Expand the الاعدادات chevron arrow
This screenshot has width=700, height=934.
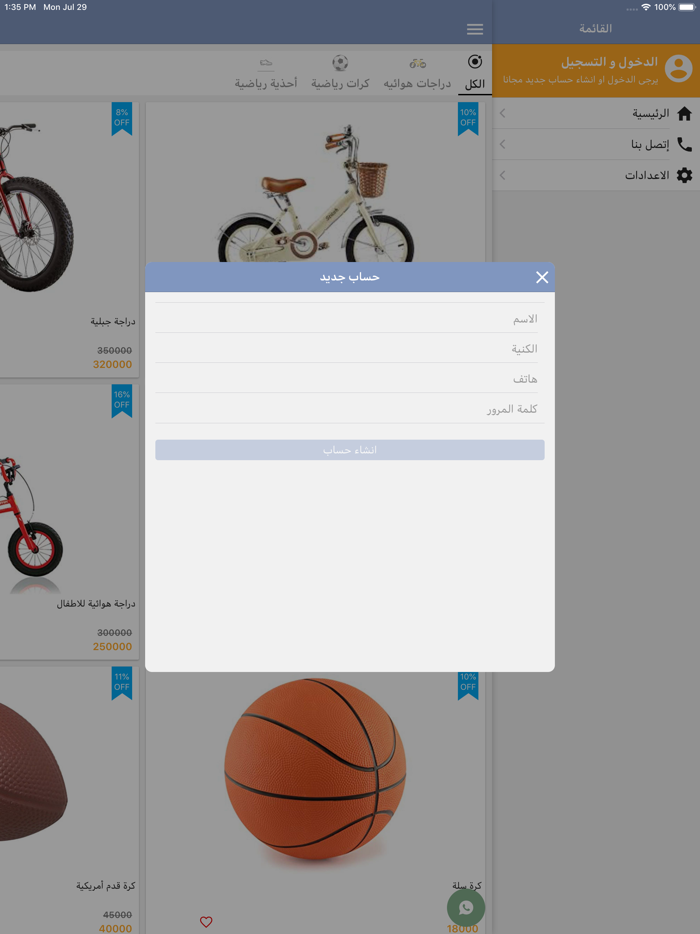tap(503, 176)
